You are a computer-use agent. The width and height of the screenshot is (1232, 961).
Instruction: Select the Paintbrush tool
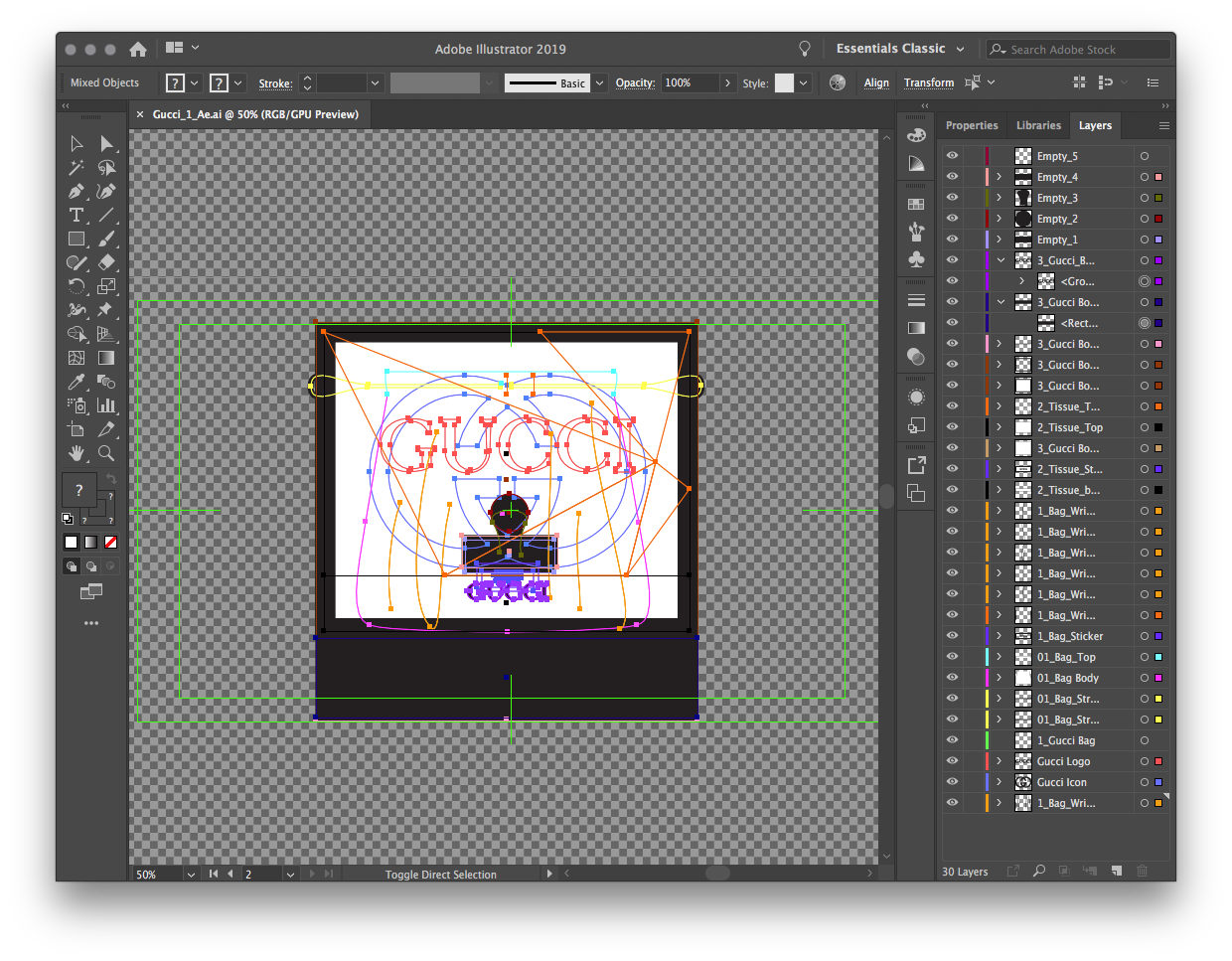click(106, 240)
